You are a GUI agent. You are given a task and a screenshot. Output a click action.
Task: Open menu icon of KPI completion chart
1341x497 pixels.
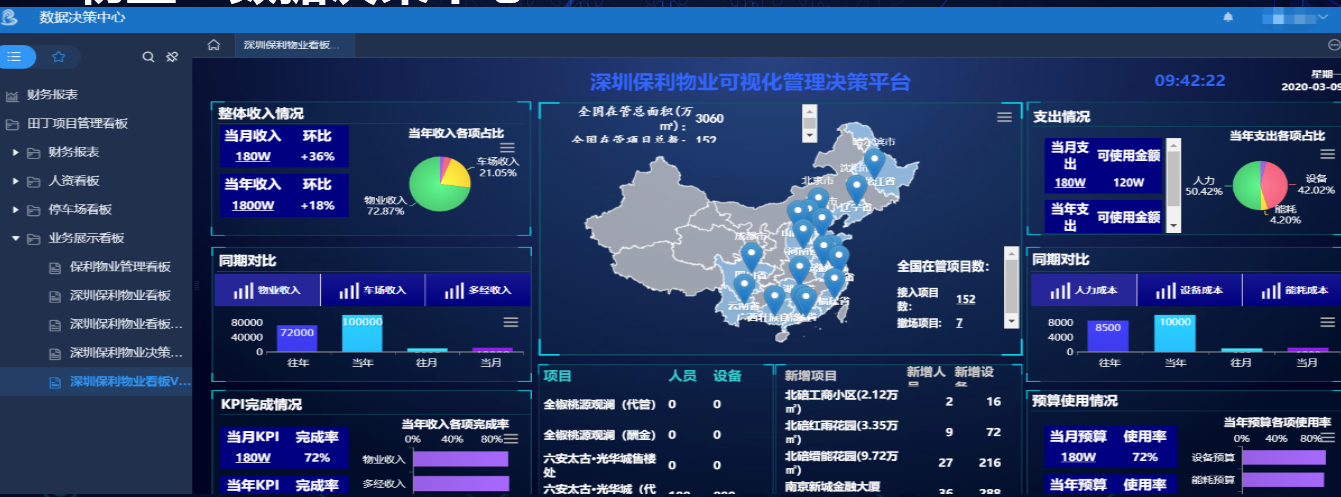[x=511, y=439]
